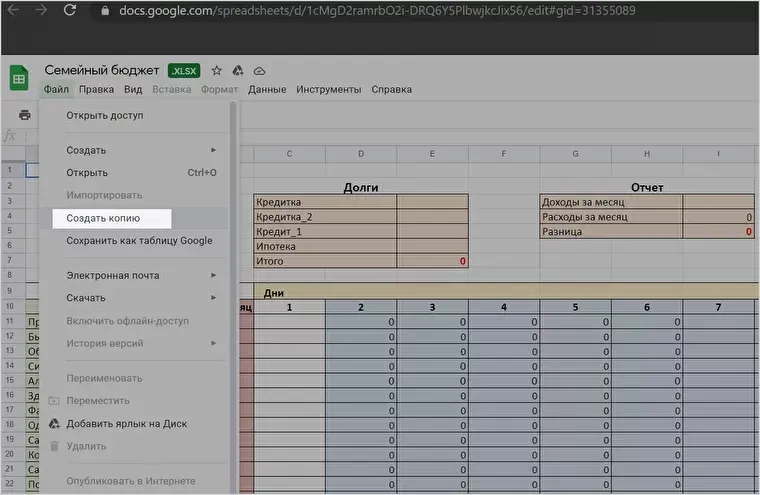Click the Кредитка_2 cell
760x495 pixels.
325,217
